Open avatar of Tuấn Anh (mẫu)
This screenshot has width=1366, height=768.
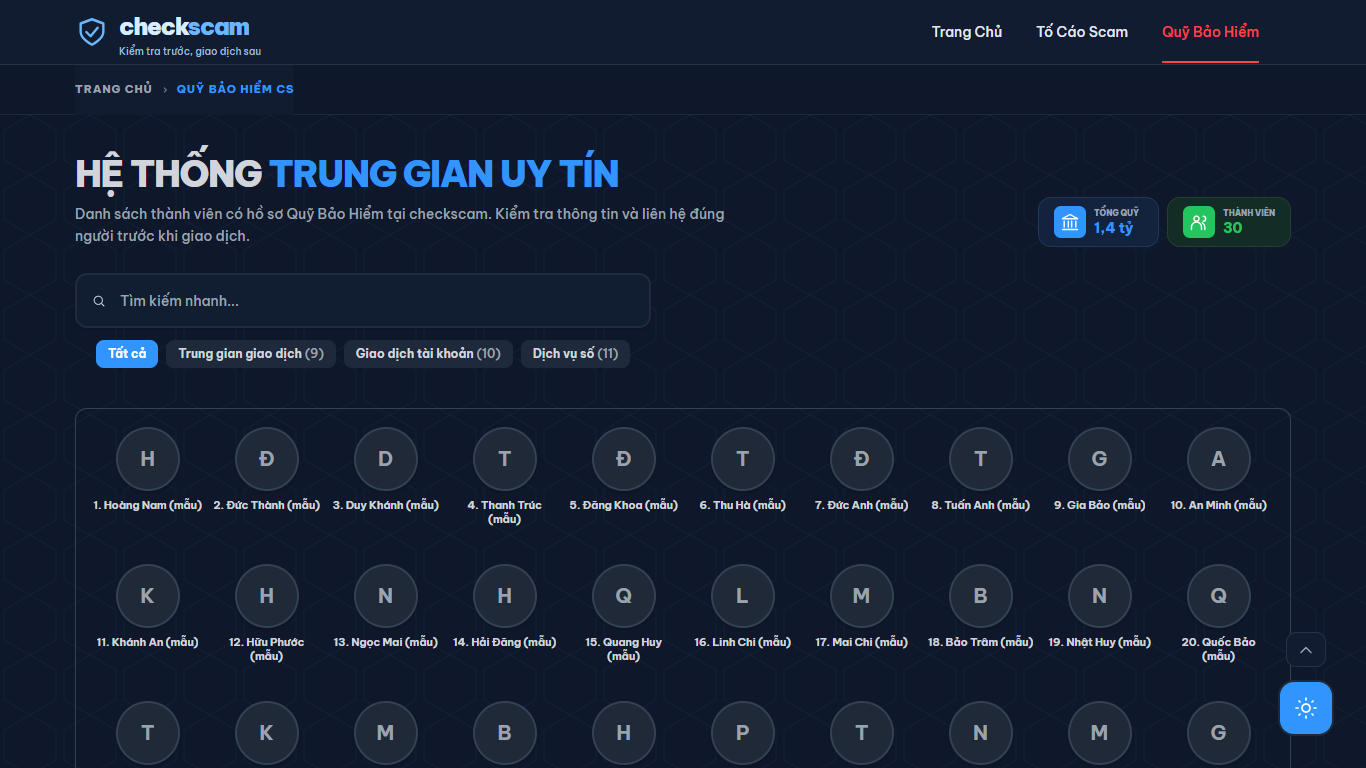[980, 459]
